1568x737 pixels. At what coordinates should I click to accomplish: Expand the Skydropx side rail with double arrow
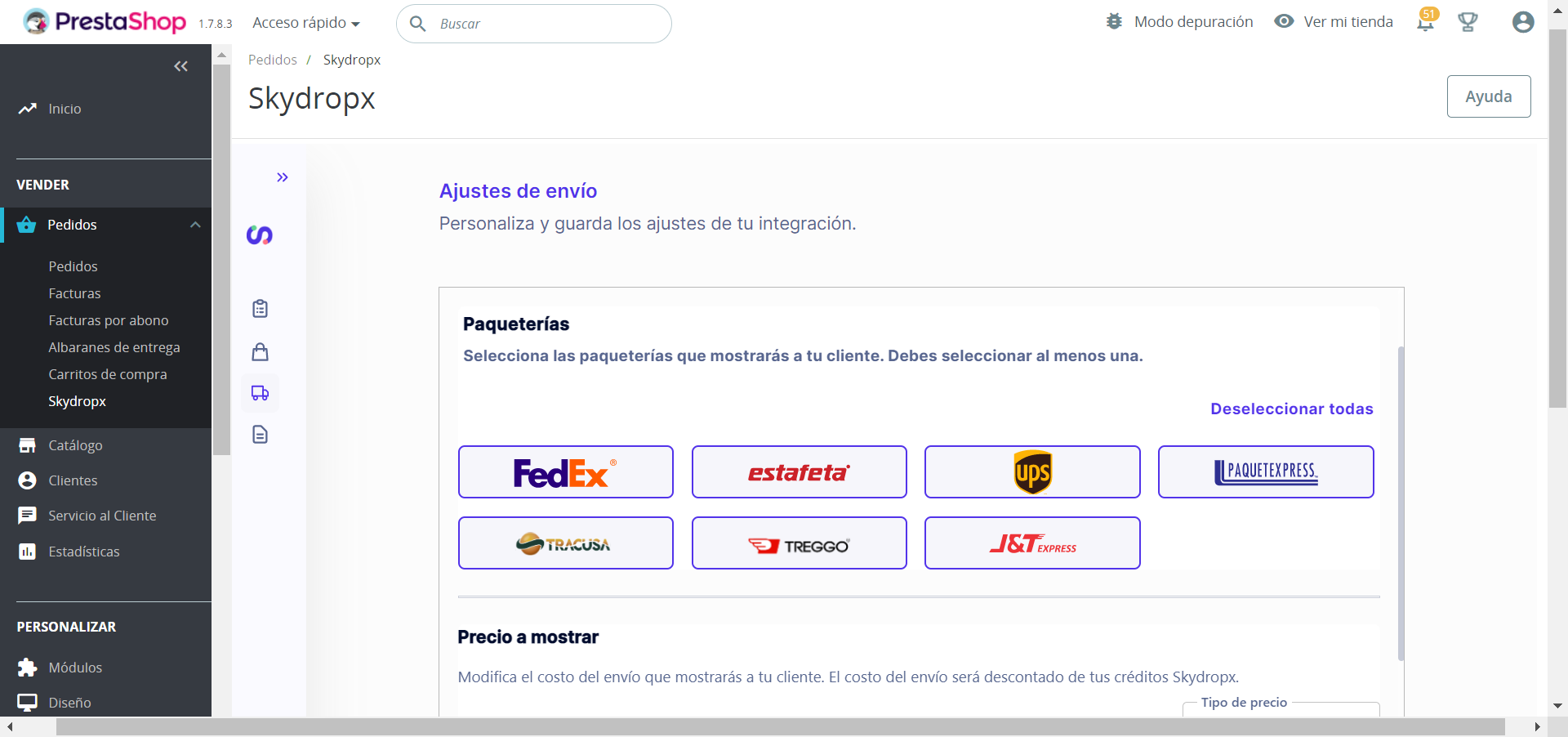click(x=283, y=177)
